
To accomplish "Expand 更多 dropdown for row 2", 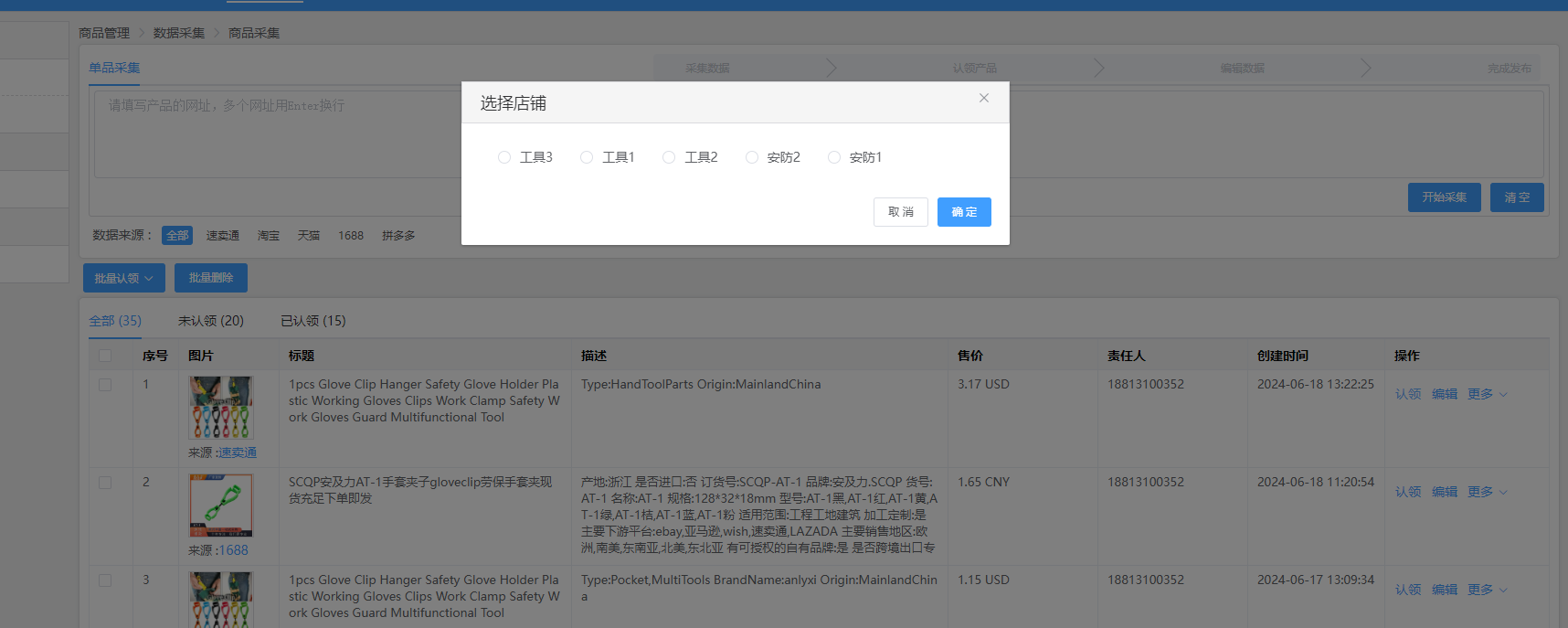I will [x=1488, y=492].
